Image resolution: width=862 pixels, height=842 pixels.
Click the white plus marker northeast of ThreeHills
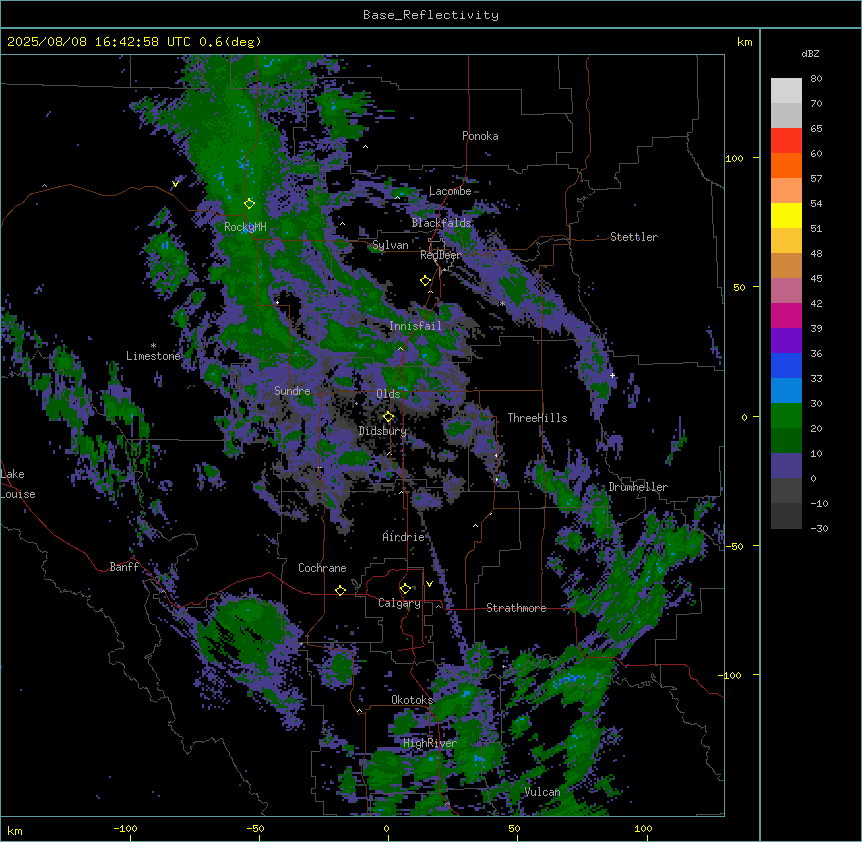tap(612, 375)
